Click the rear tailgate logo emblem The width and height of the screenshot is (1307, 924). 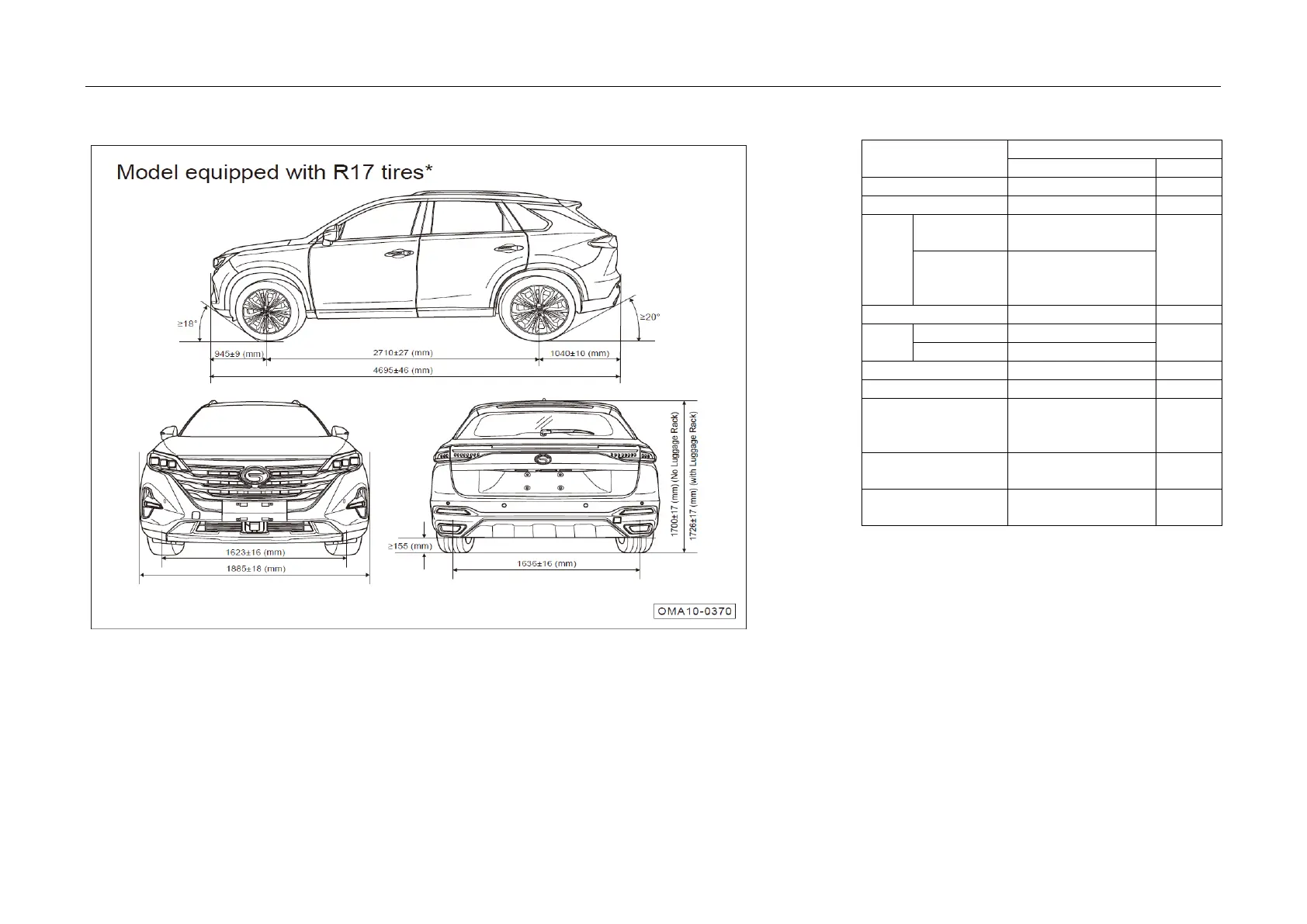(543, 459)
